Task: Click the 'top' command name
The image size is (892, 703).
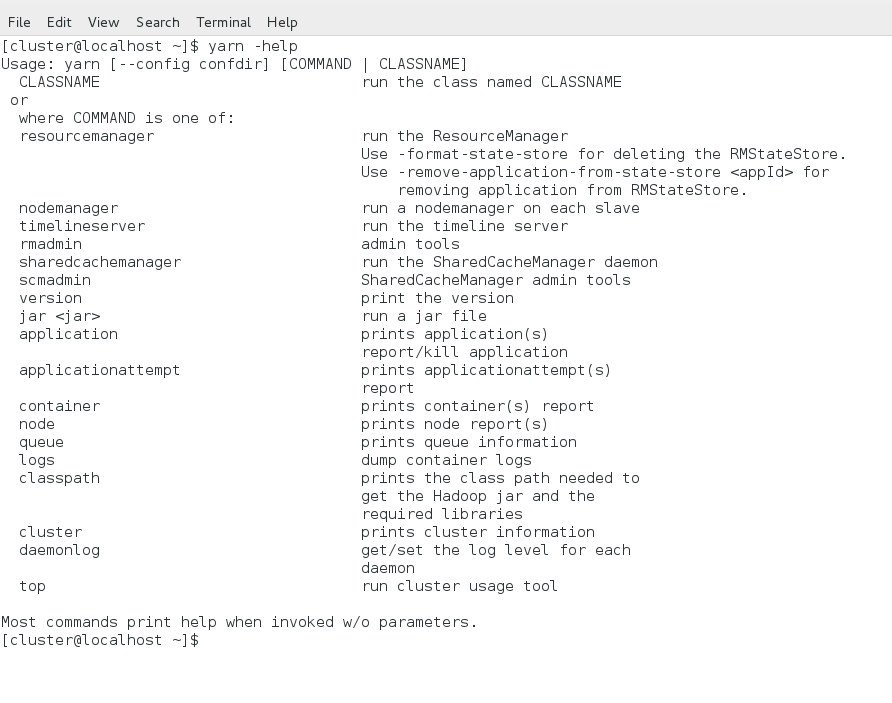Action: coord(32,586)
